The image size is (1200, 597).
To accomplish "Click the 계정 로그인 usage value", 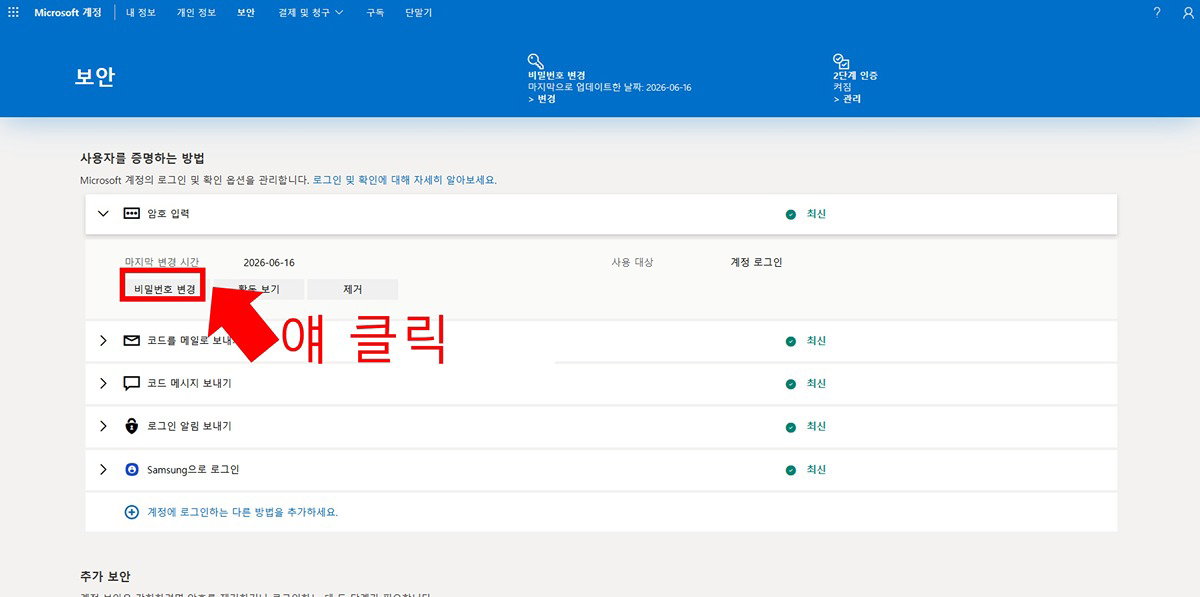I will click(x=757, y=263).
